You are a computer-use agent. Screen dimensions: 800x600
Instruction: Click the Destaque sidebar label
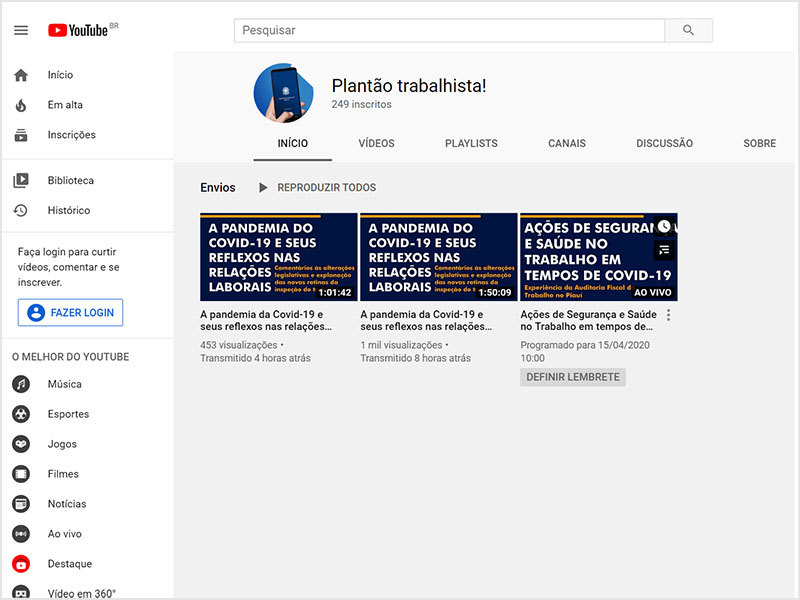point(70,564)
